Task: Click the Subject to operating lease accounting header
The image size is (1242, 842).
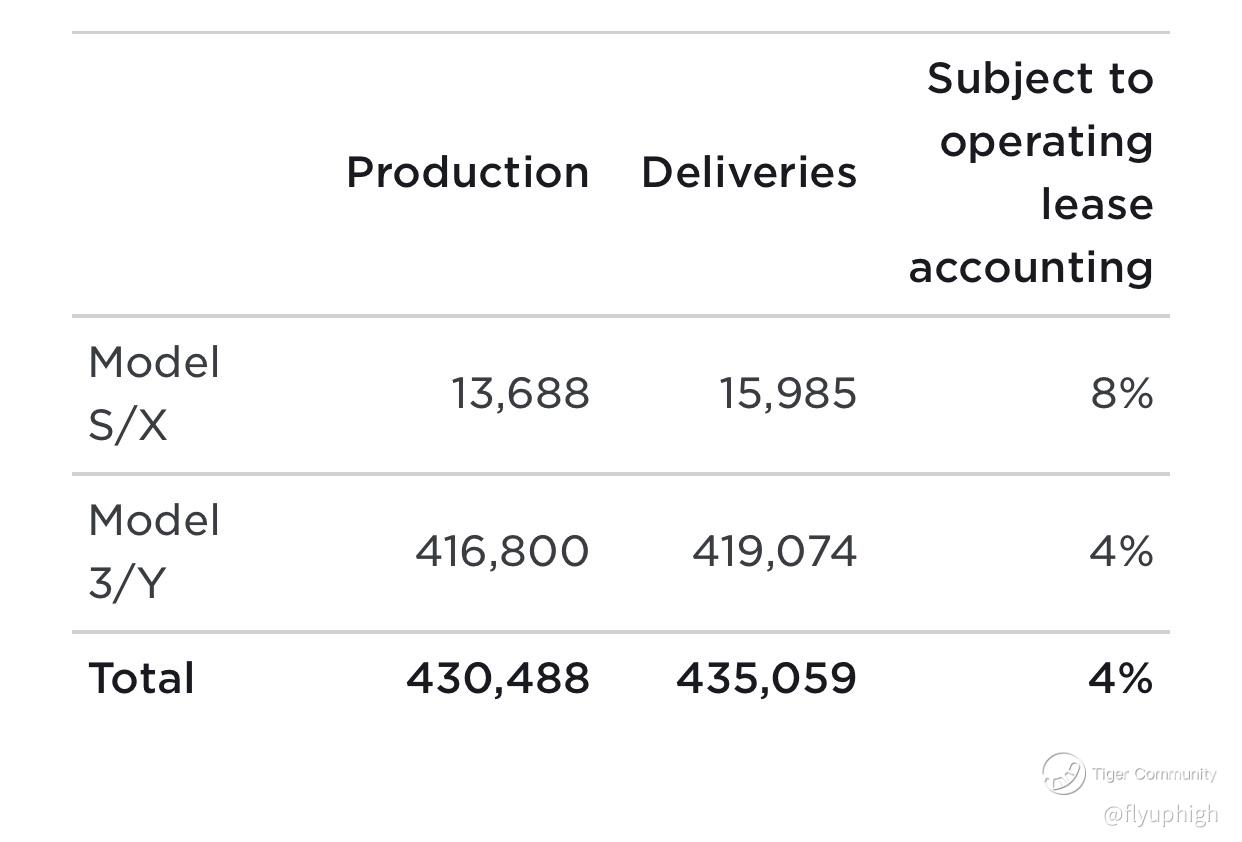Action: click(x=1031, y=173)
